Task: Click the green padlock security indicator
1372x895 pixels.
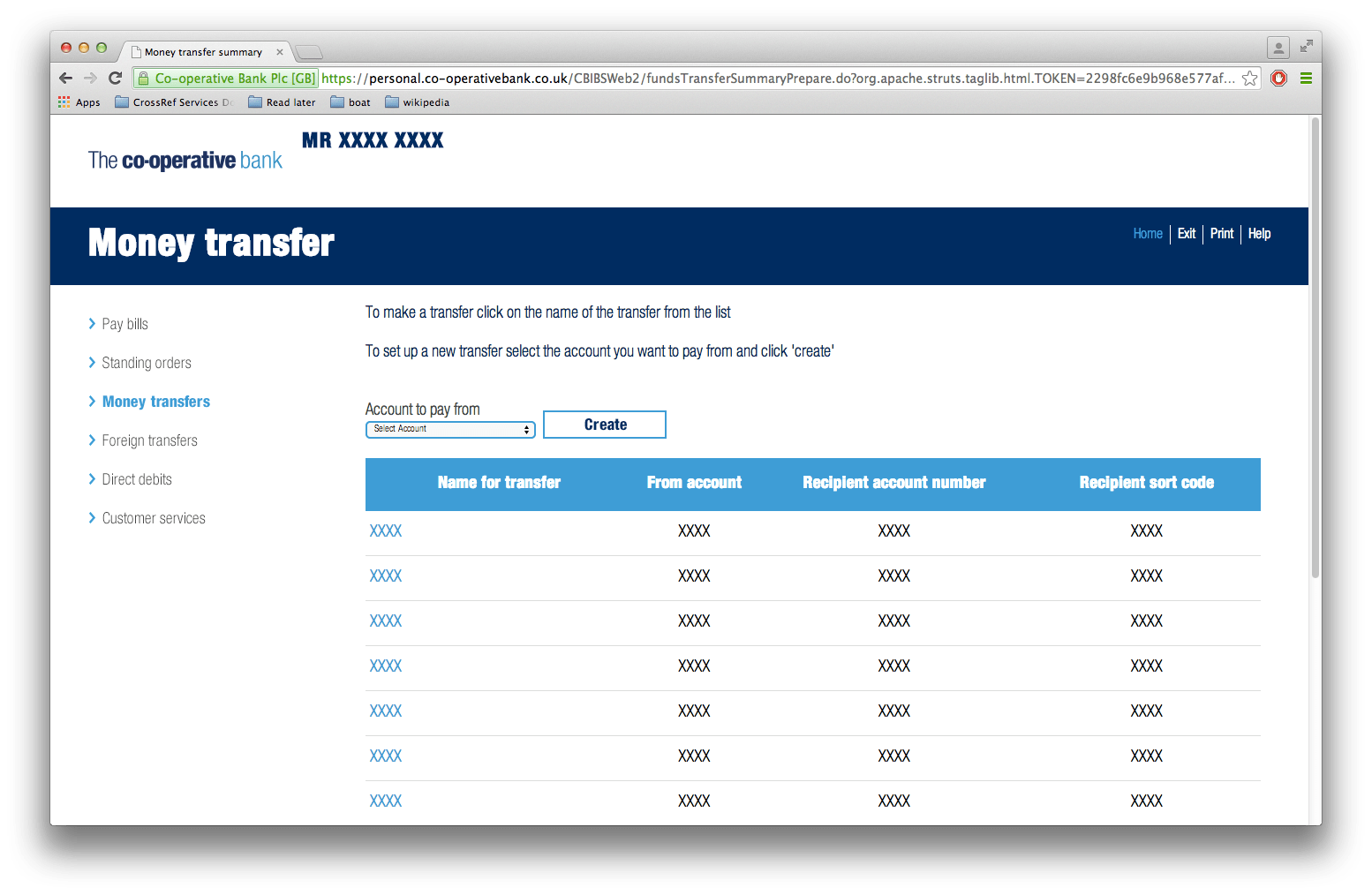Action: pyautogui.click(x=144, y=78)
